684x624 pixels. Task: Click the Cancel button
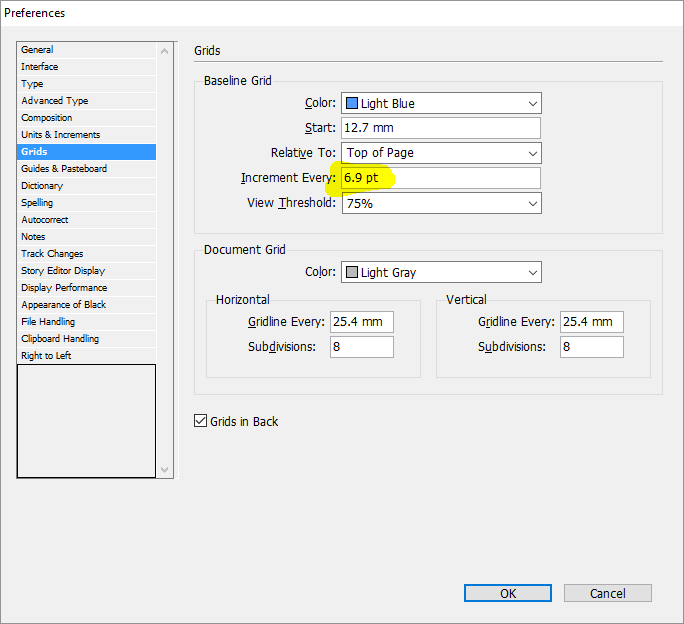click(608, 593)
